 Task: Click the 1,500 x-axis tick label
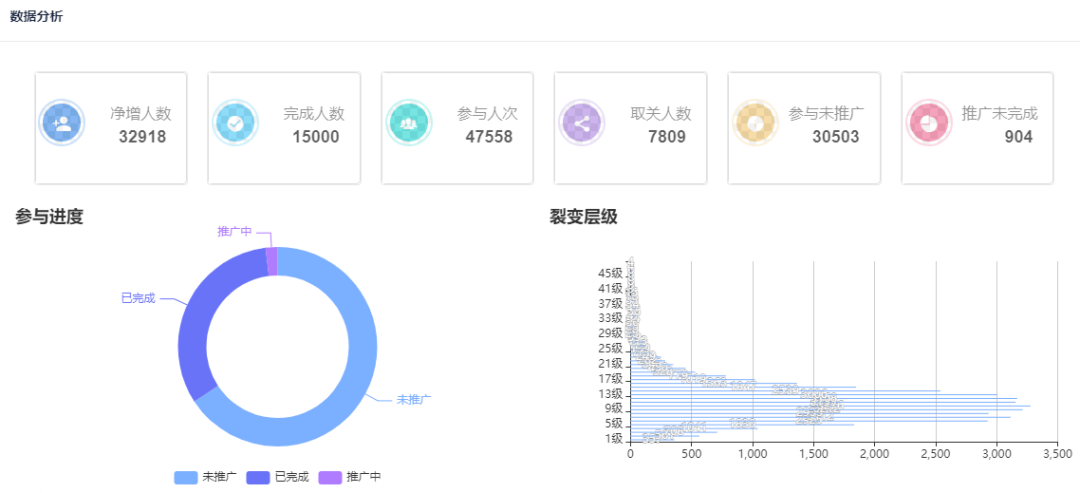813,454
